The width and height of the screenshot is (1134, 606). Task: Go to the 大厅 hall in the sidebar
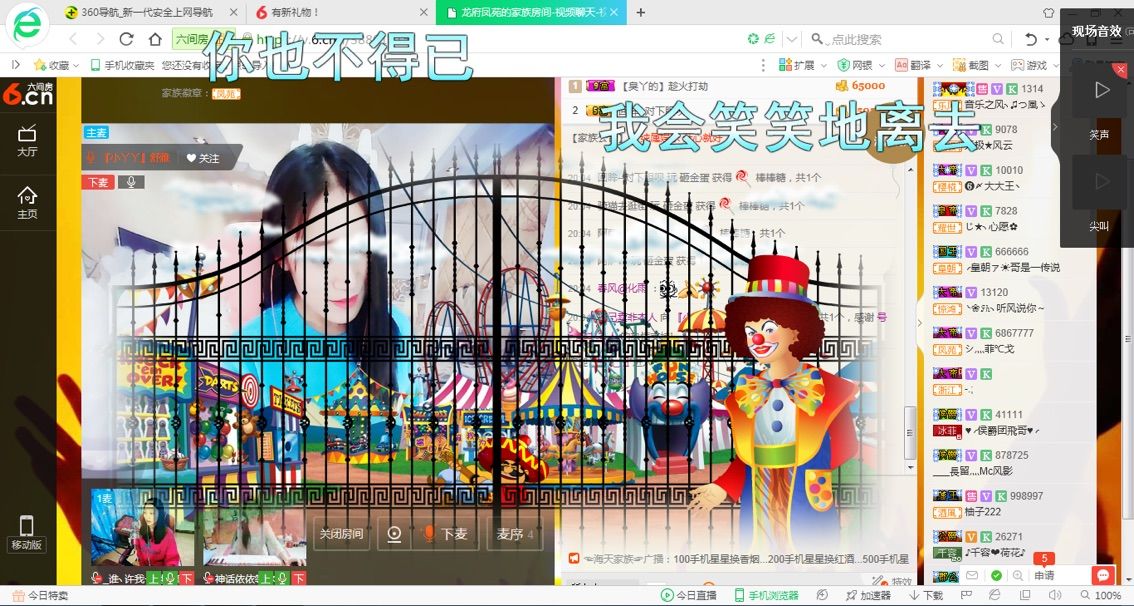(27, 140)
